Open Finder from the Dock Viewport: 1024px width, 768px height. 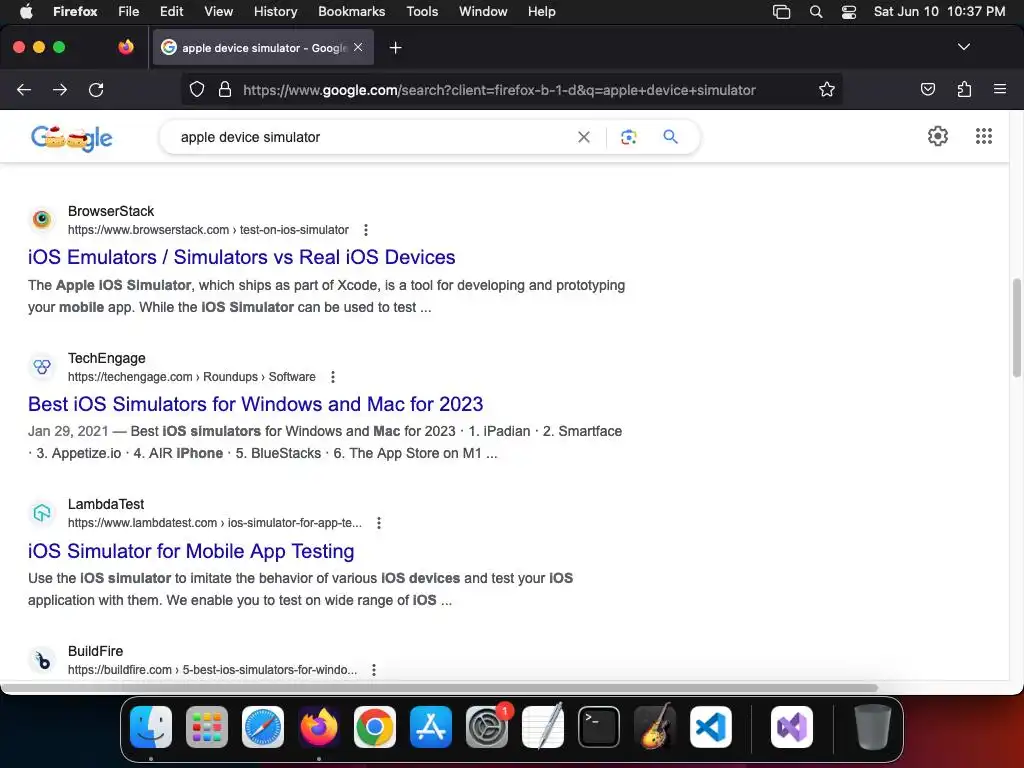click(151, 727)
